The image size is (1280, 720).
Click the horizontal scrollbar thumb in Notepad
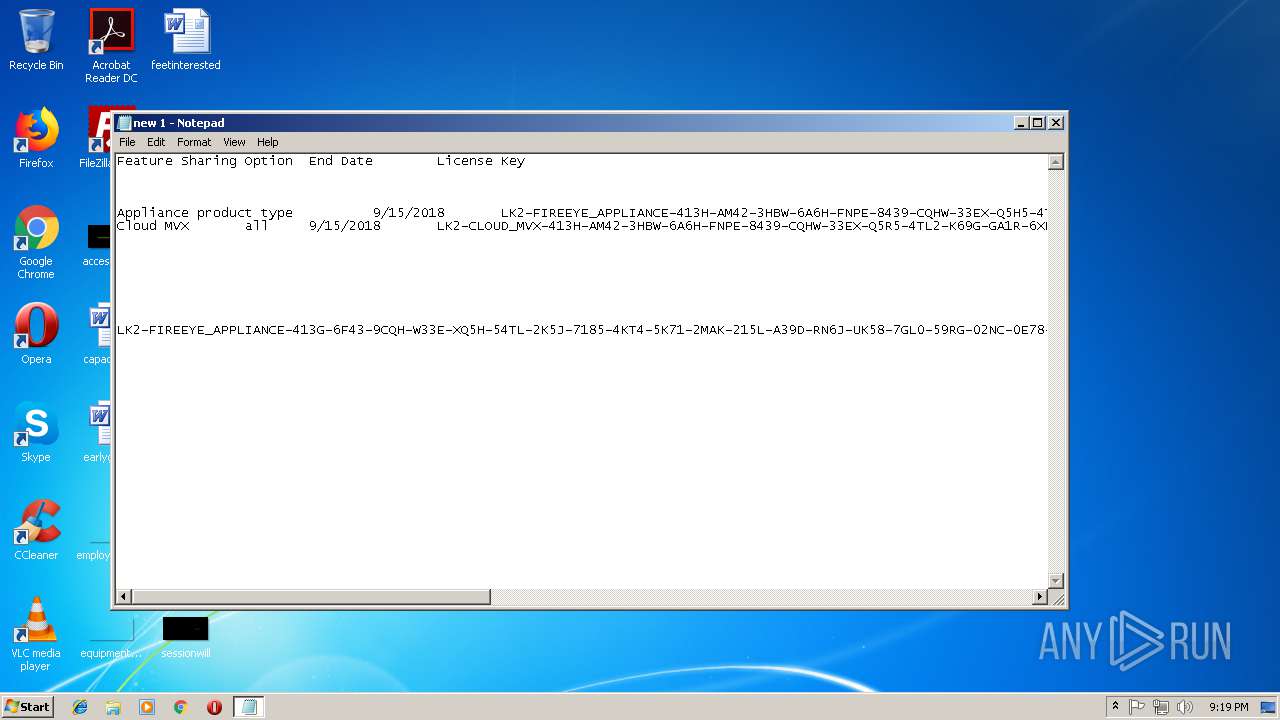(311, 597)
